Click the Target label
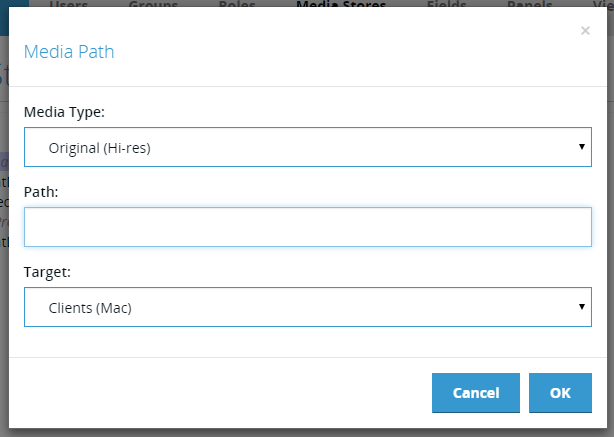The height and width of the screenshot is (437, 614). click(x=47, y=272)
